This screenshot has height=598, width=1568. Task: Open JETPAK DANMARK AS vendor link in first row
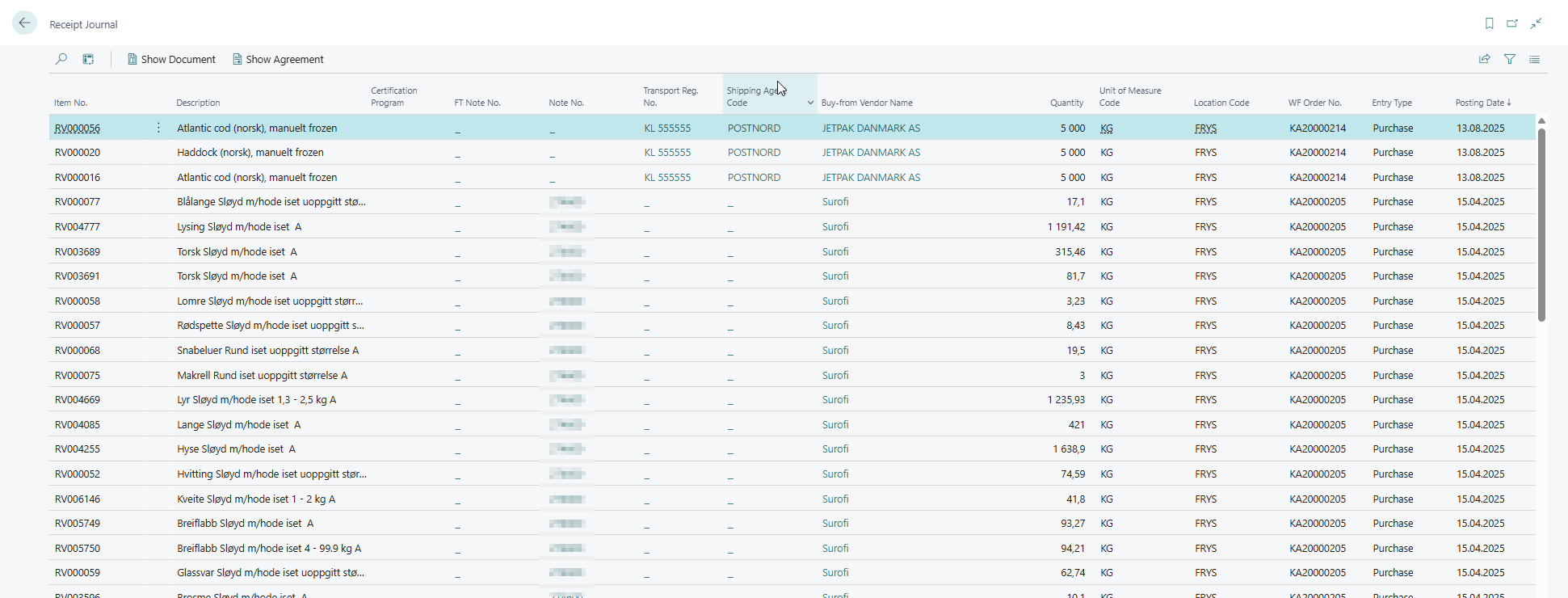[871, 128]
